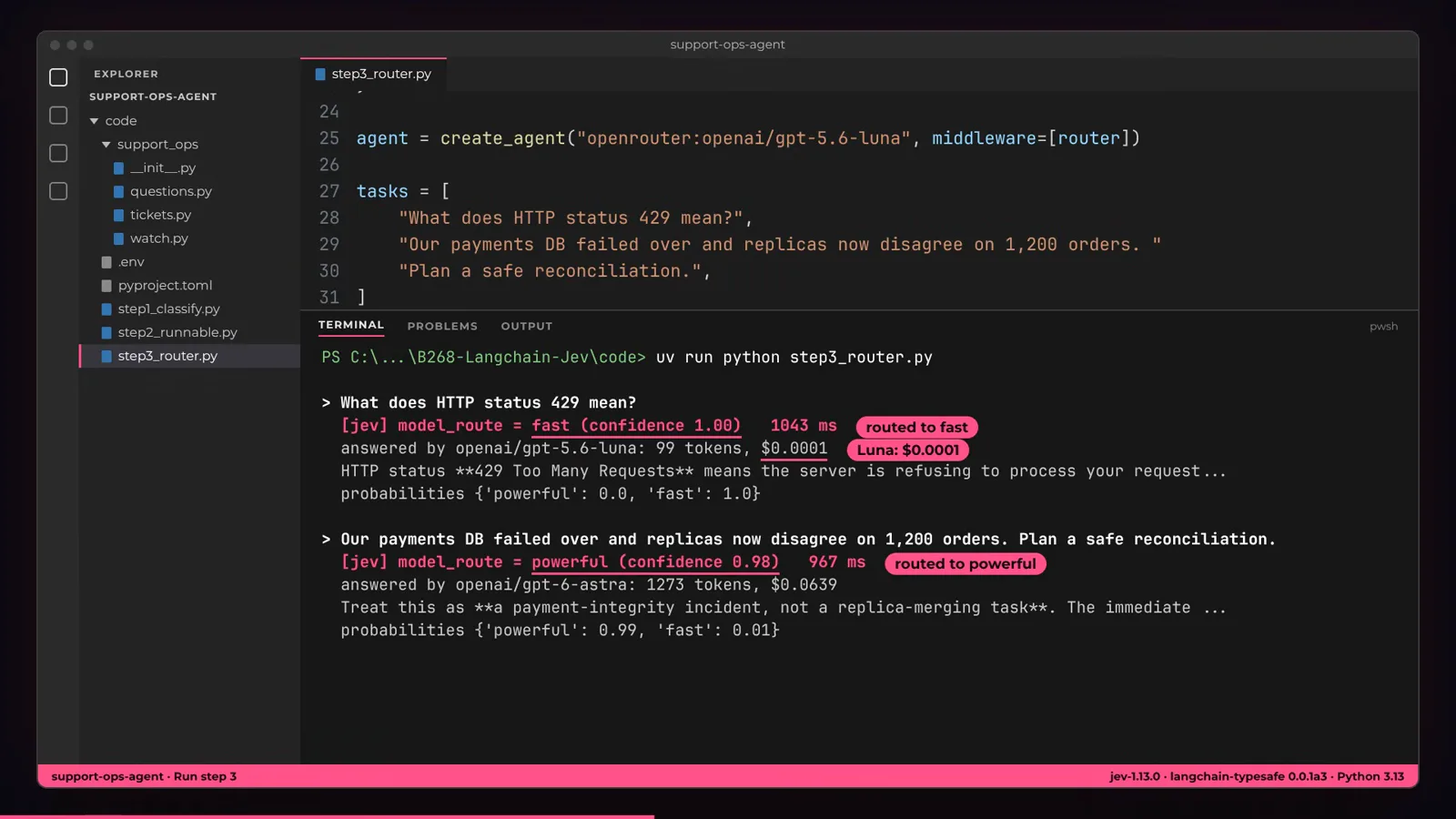Viewport: 1456px width, 819px height.
Task: Click the "routed to fast" pink badge
Action: click(x=916, y=427)
